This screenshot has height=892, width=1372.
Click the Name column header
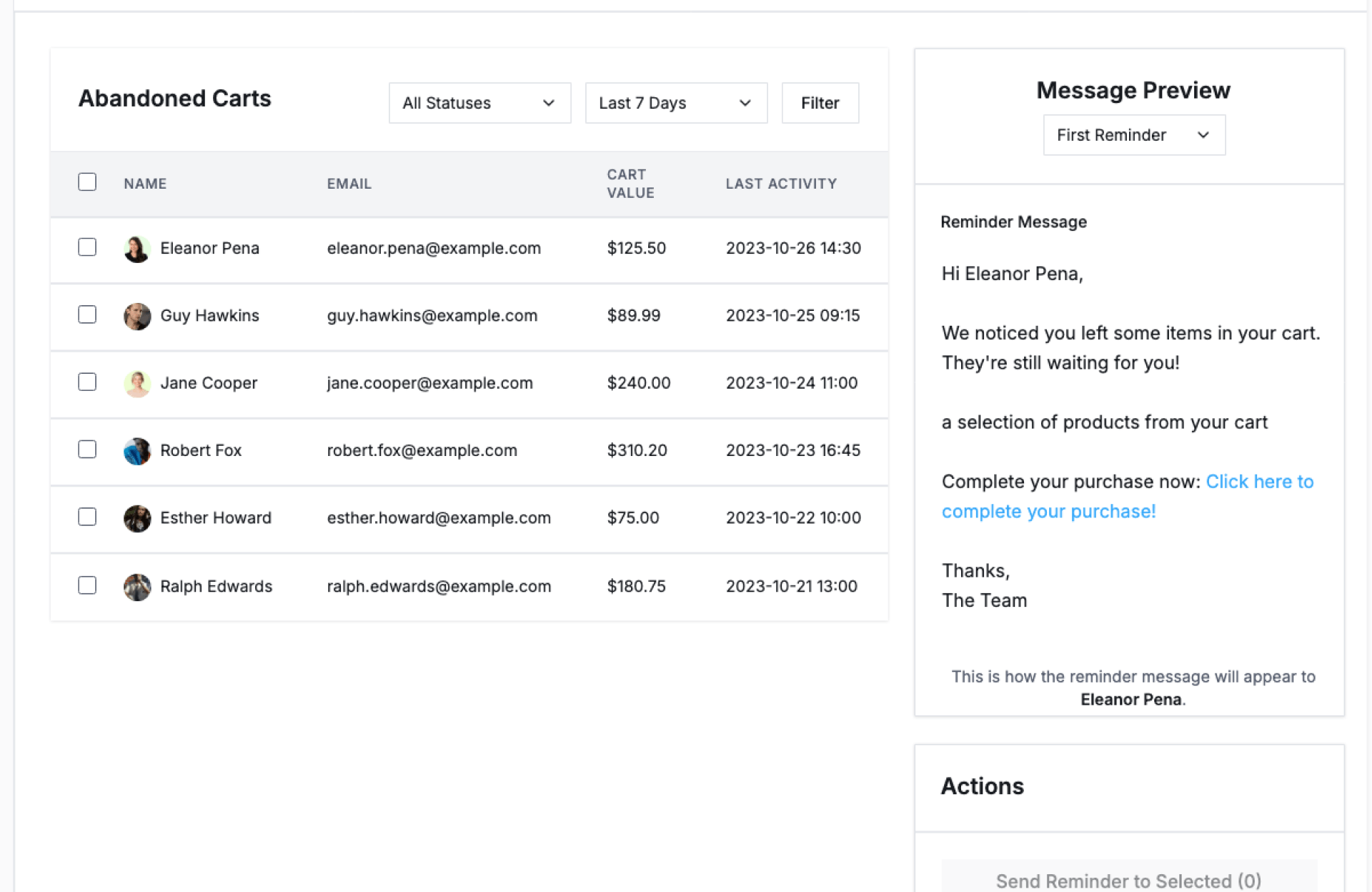[x=145, y=184]
